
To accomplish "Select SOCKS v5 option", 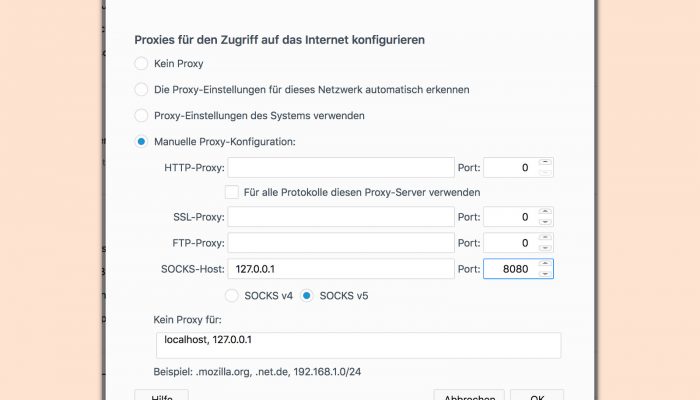I will [306, 296].
